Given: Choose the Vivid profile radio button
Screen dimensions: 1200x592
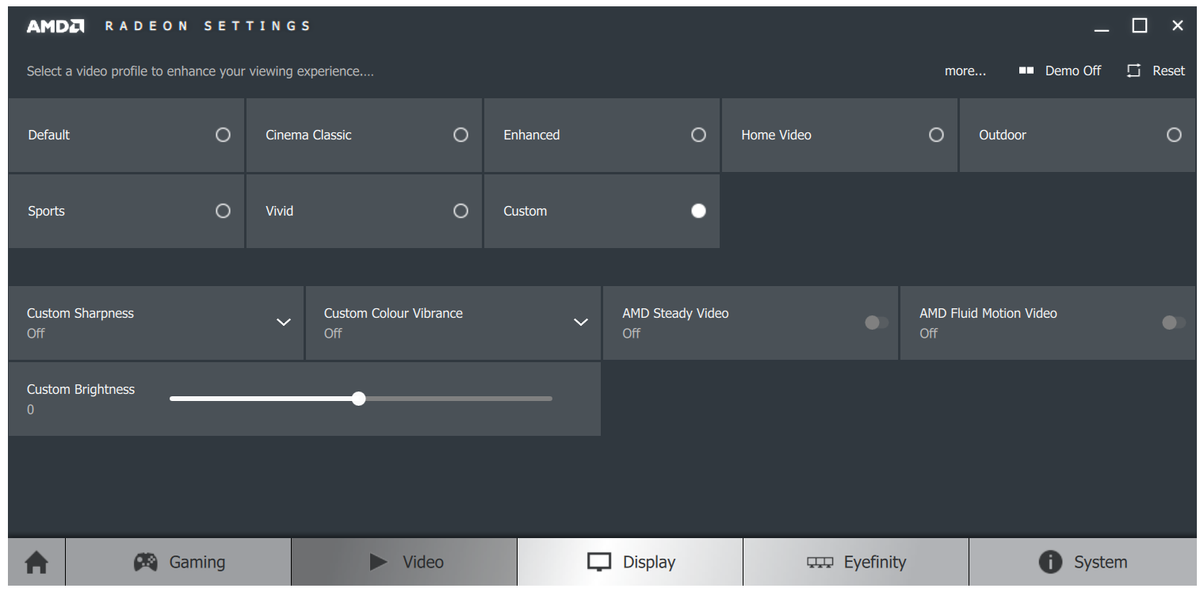Looking at the screenshot, I should pyautogui.click(x=460, y=211).
